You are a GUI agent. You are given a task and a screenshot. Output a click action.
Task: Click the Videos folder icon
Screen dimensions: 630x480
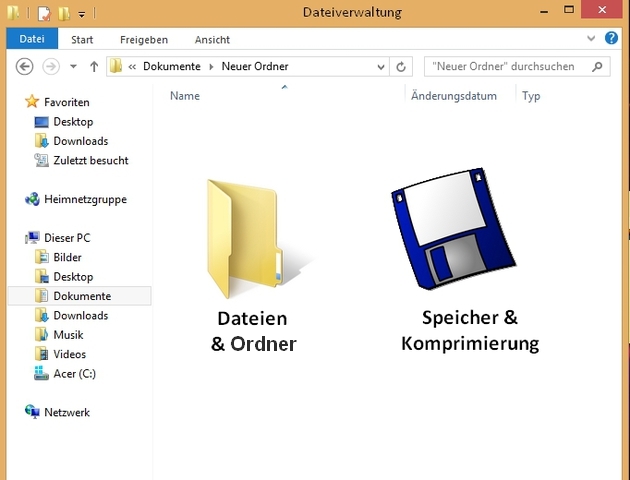pyautogui.click(x=41, y=354)
